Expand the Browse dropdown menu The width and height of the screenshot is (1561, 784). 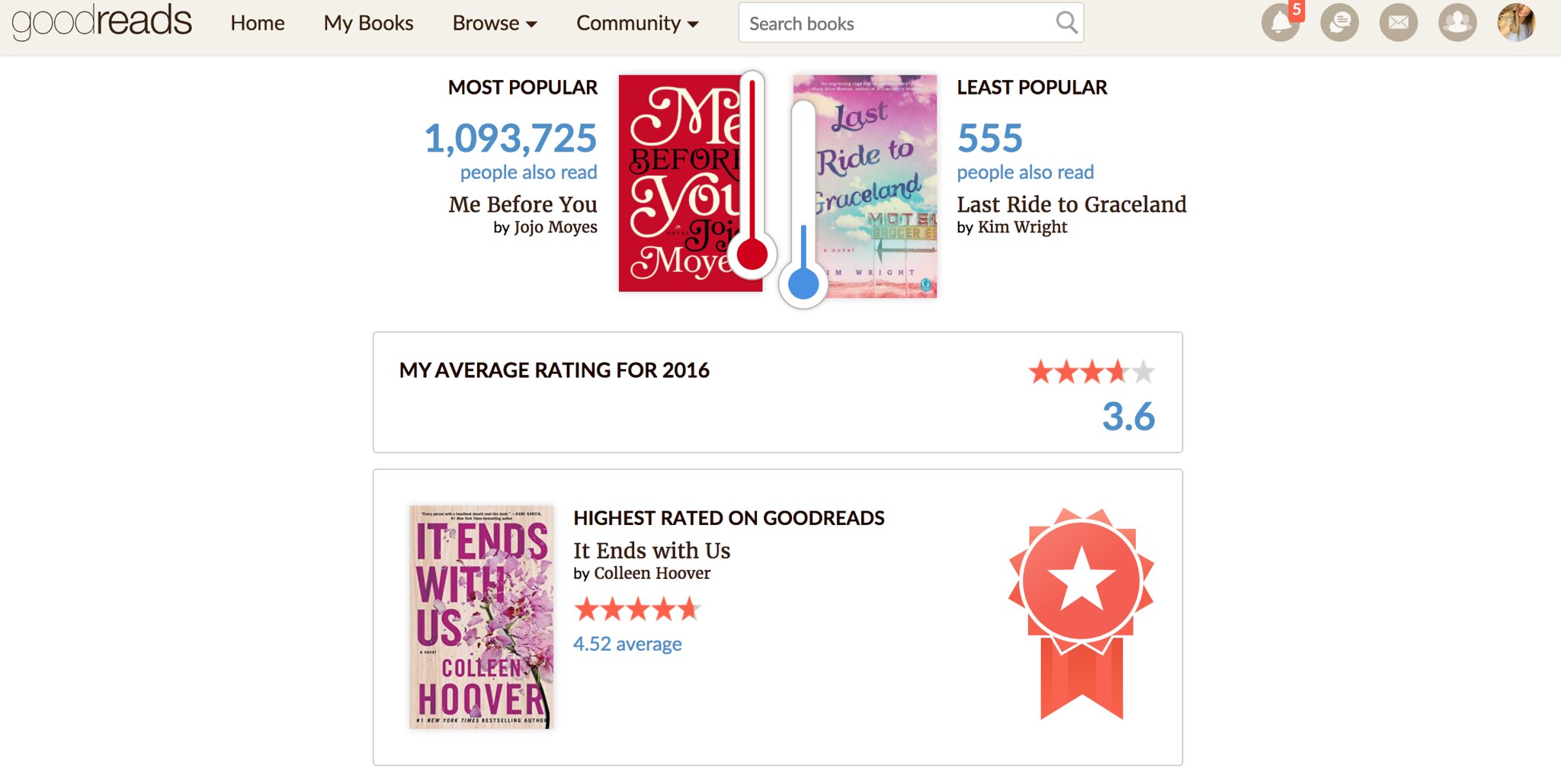click(x=495, y=24)
